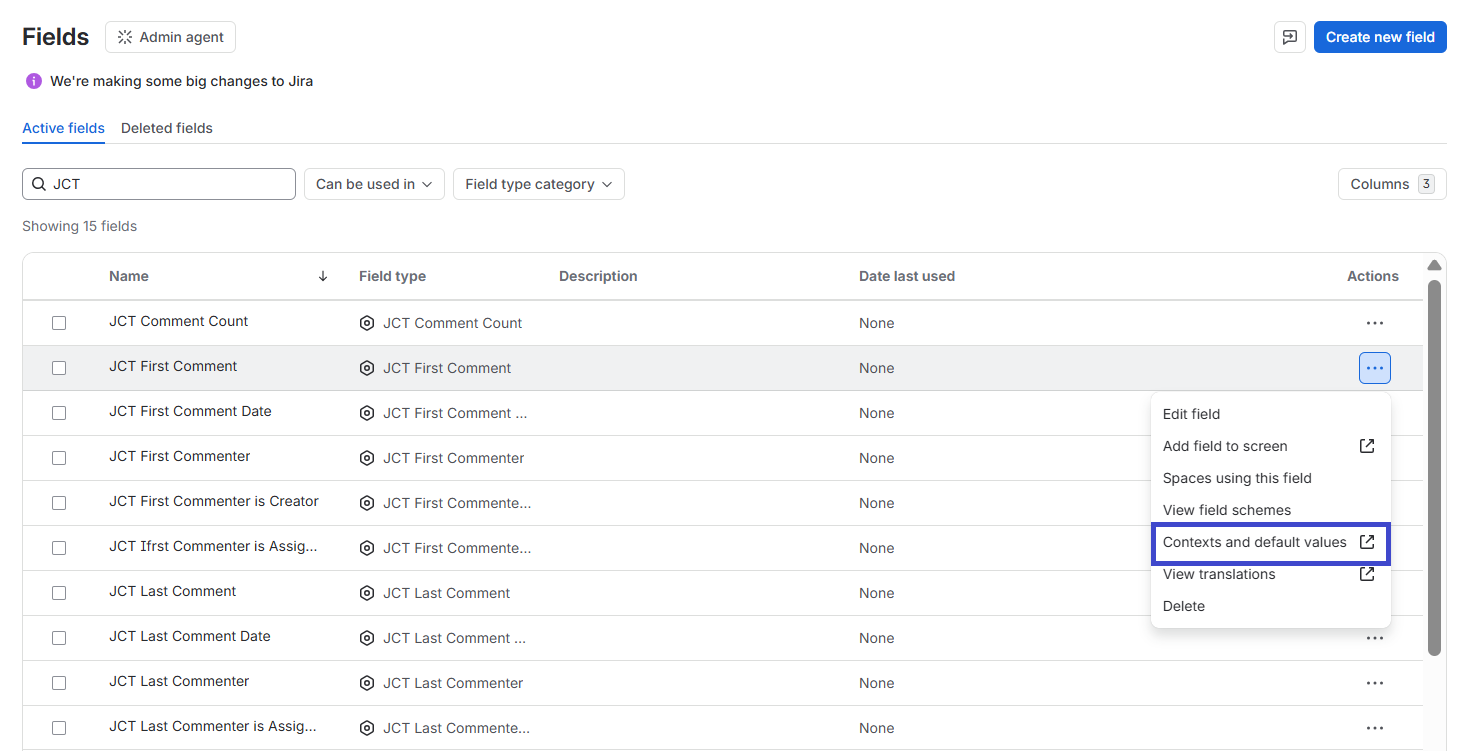
Task: Click the Create new field button
Action: (x=1380, y=37)
